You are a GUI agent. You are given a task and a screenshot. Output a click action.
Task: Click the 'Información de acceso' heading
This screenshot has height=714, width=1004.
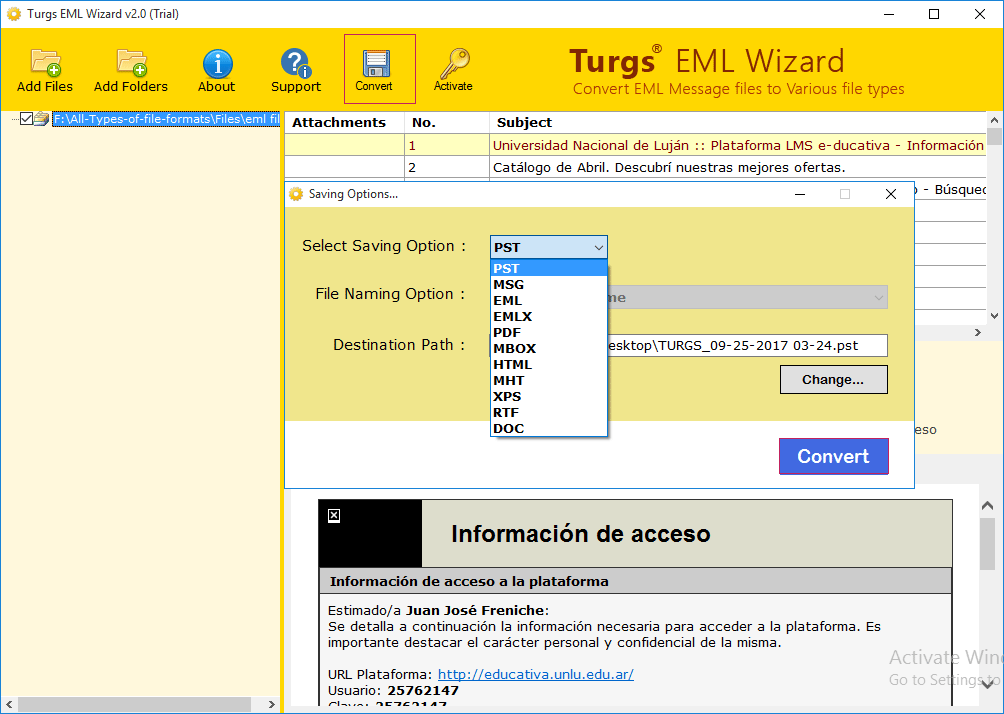581,533
